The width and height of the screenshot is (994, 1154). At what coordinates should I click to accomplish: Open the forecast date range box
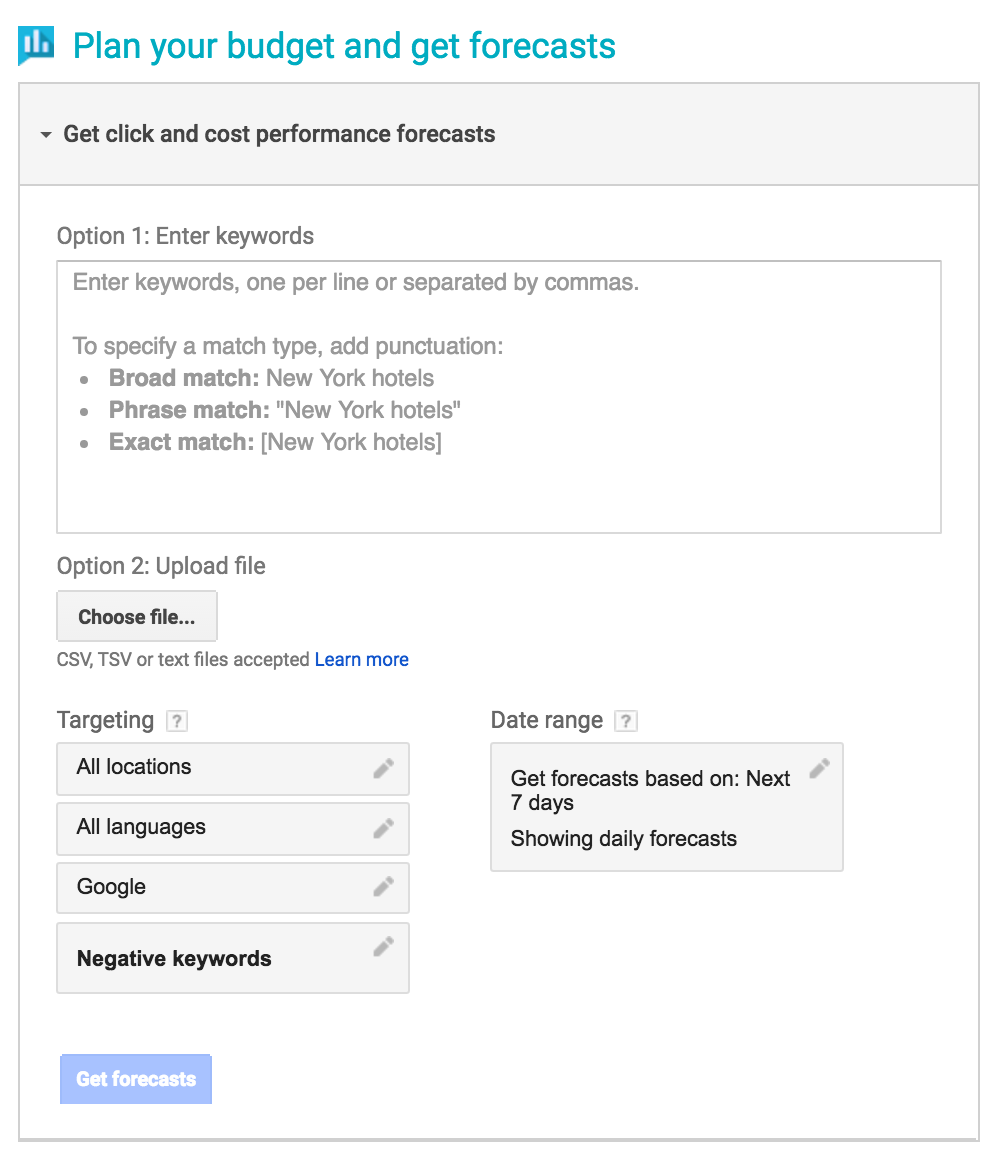[x=667, y=807]
